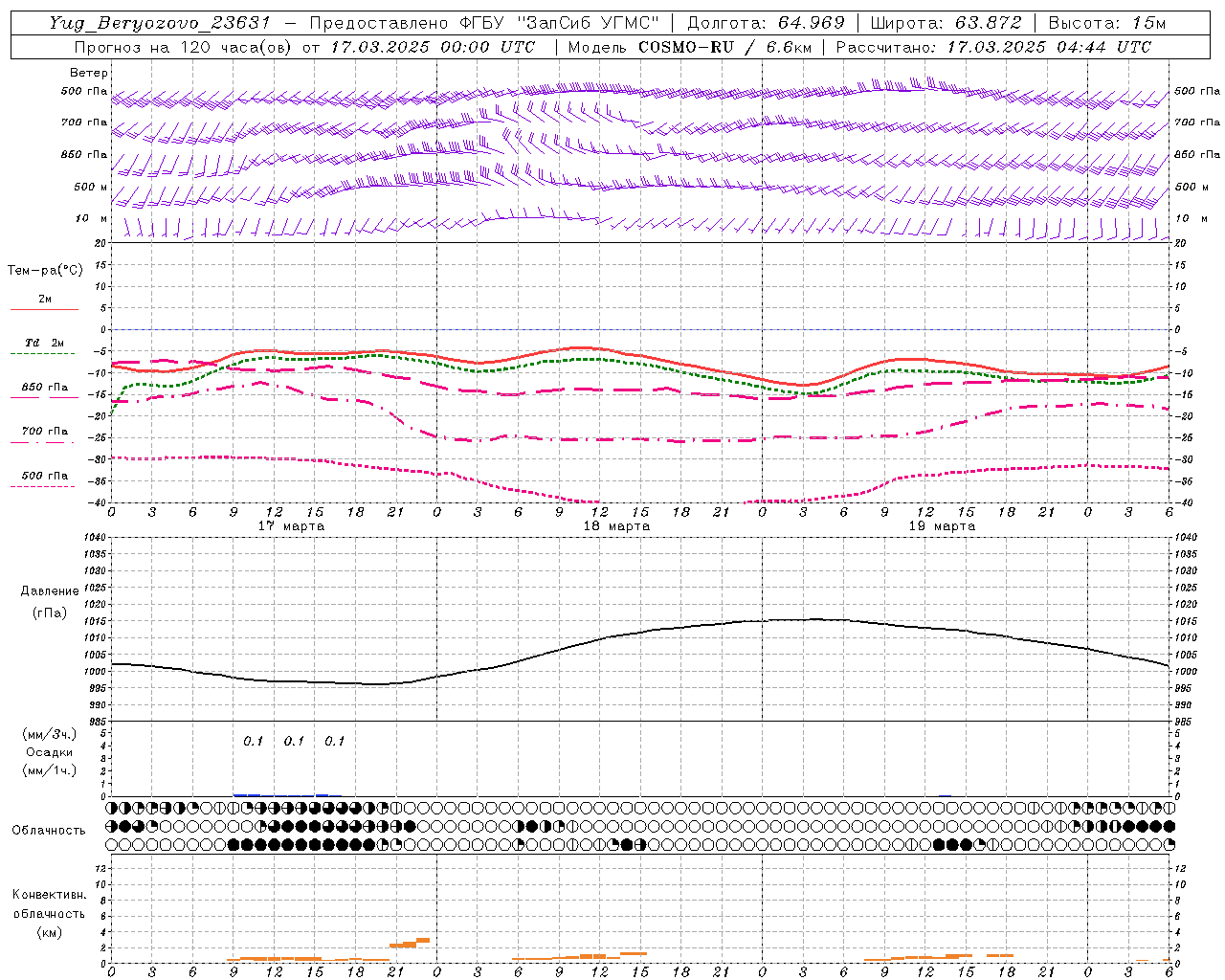The width and height of the screenshot is (1225, 980).
Task: Click the 'Широта: 63.872' latitude value
Action: [946, 23]
